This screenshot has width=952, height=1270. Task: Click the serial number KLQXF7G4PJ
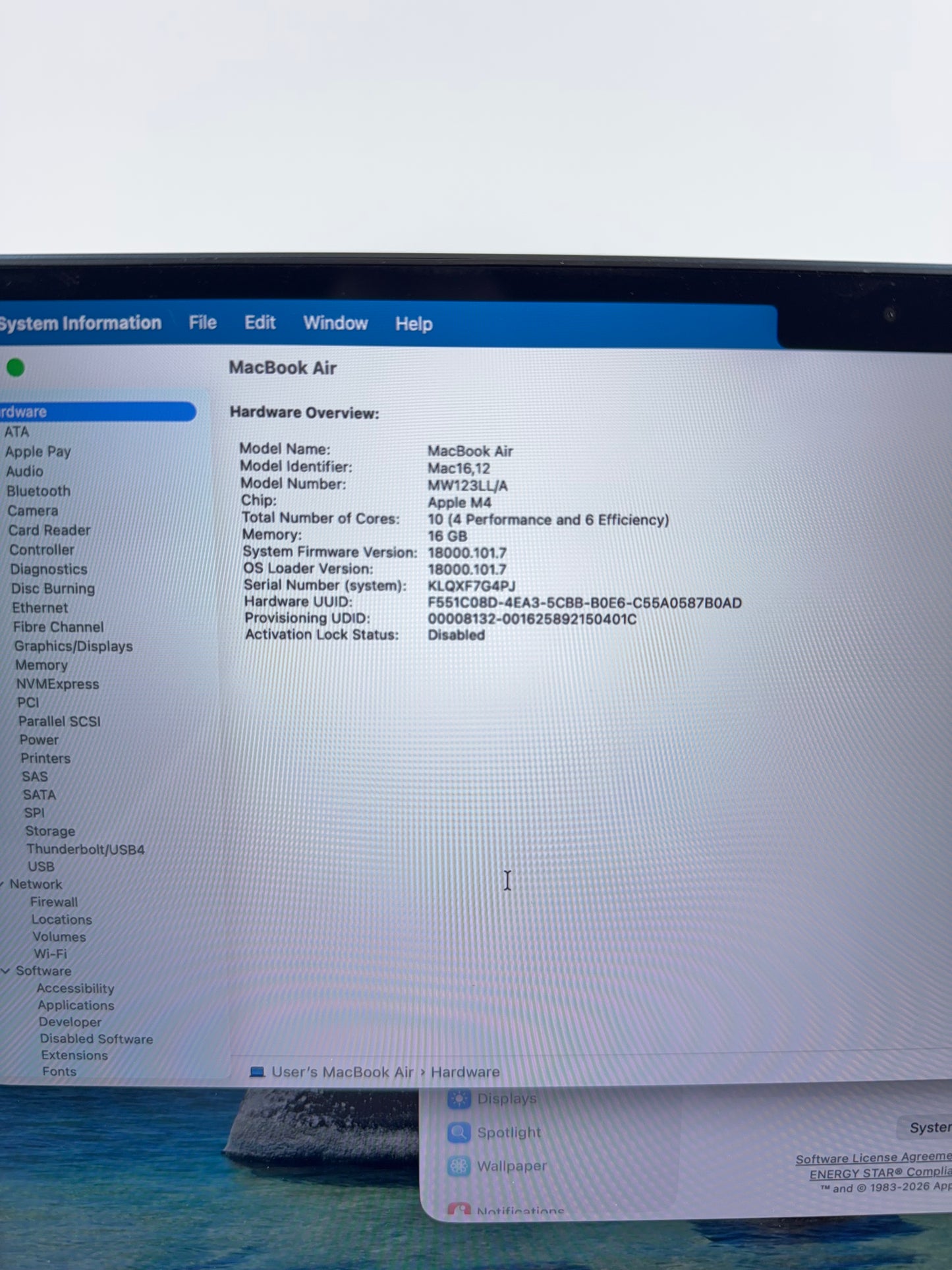pos(472,586)
